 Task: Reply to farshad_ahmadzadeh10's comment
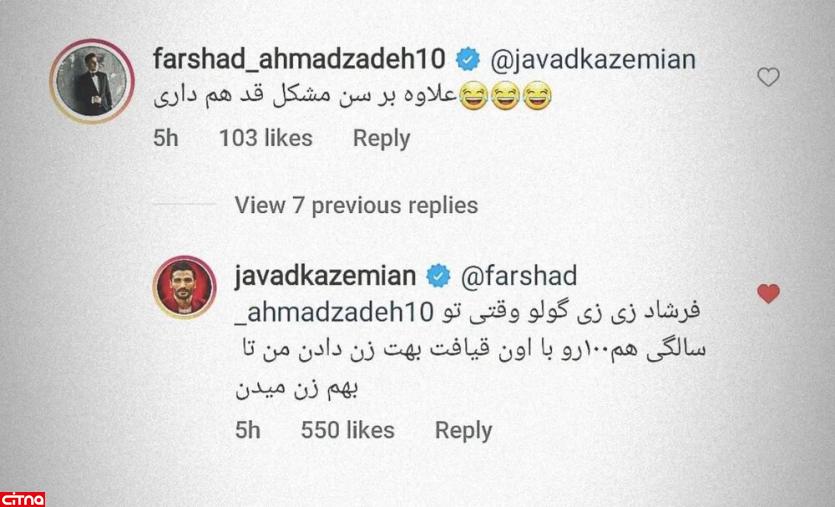click(381, 139)
